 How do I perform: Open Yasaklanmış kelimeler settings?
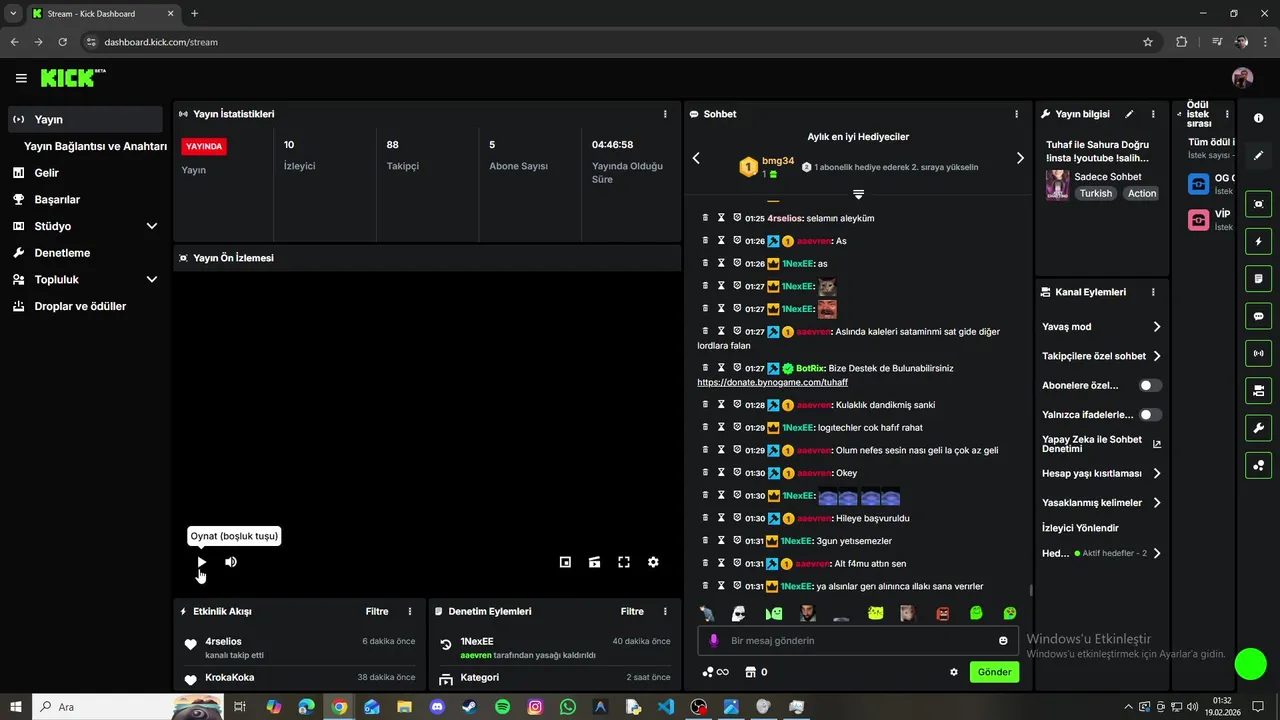(1102, 503)
